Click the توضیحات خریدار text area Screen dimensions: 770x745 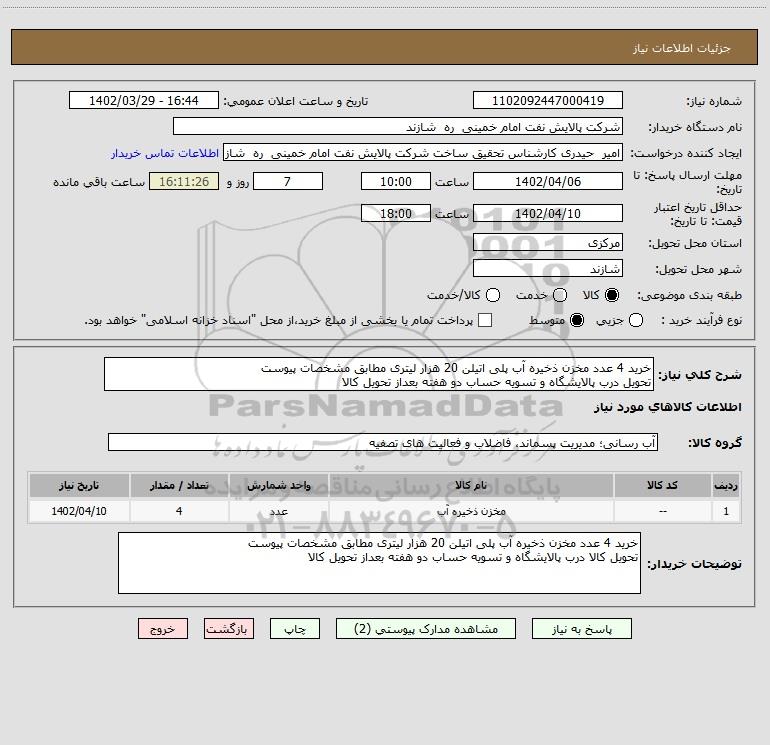point(379,563)
